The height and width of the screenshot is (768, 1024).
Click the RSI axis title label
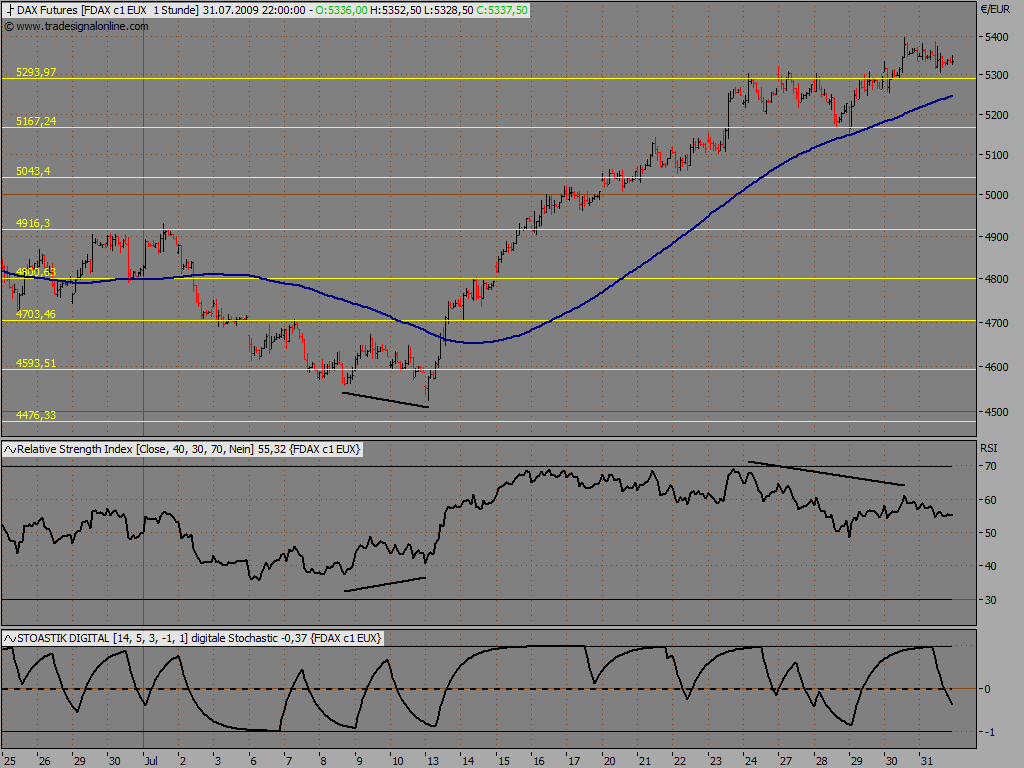(989, 448)
